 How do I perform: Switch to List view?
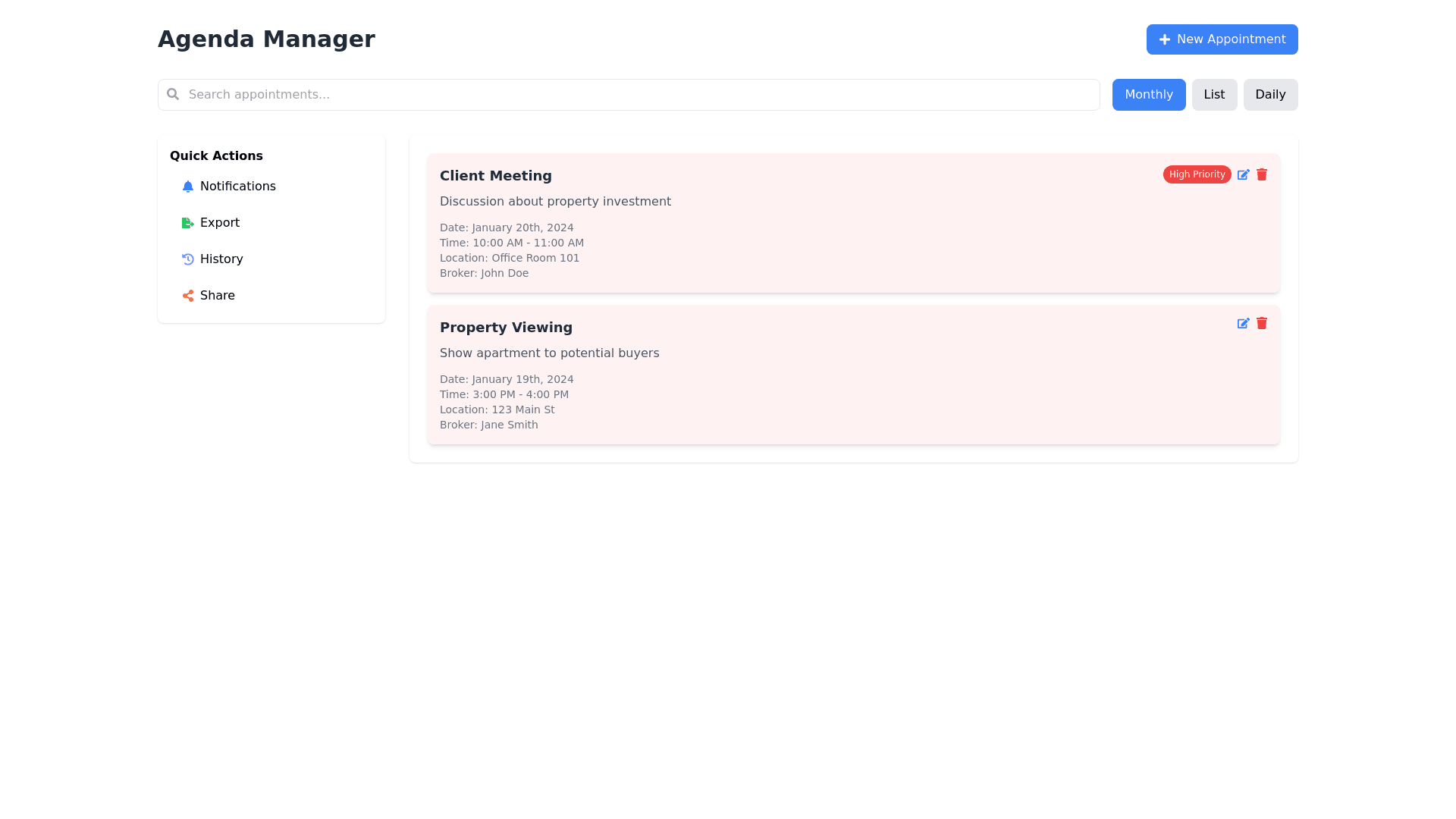click(1214, 94)
